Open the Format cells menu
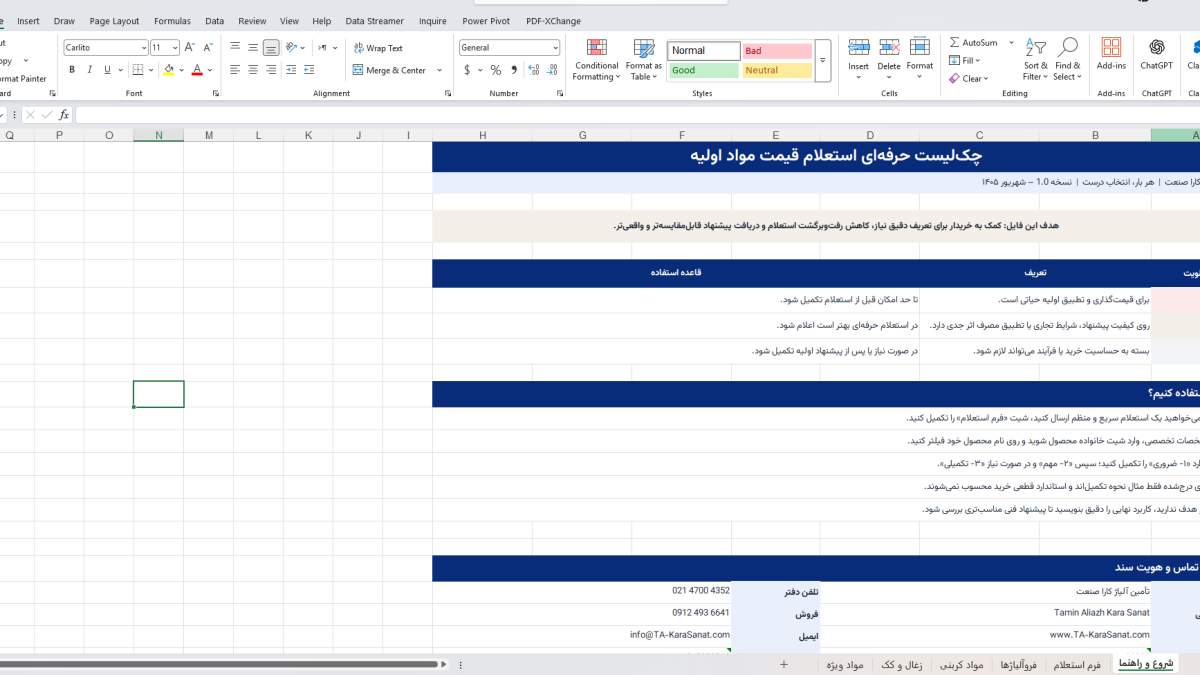 coord(920,60)
